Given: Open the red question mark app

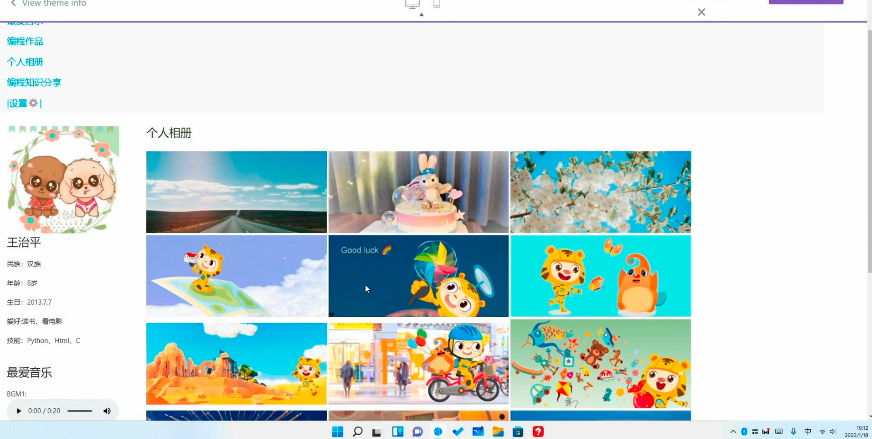Looking at the screenshot, I should [538, 432].
